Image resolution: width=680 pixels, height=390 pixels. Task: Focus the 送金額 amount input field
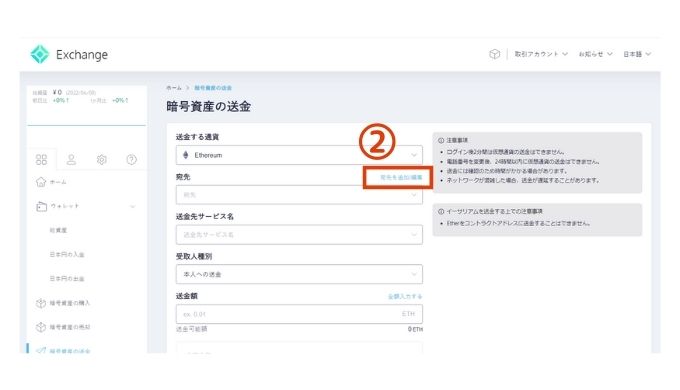point(299,314)
